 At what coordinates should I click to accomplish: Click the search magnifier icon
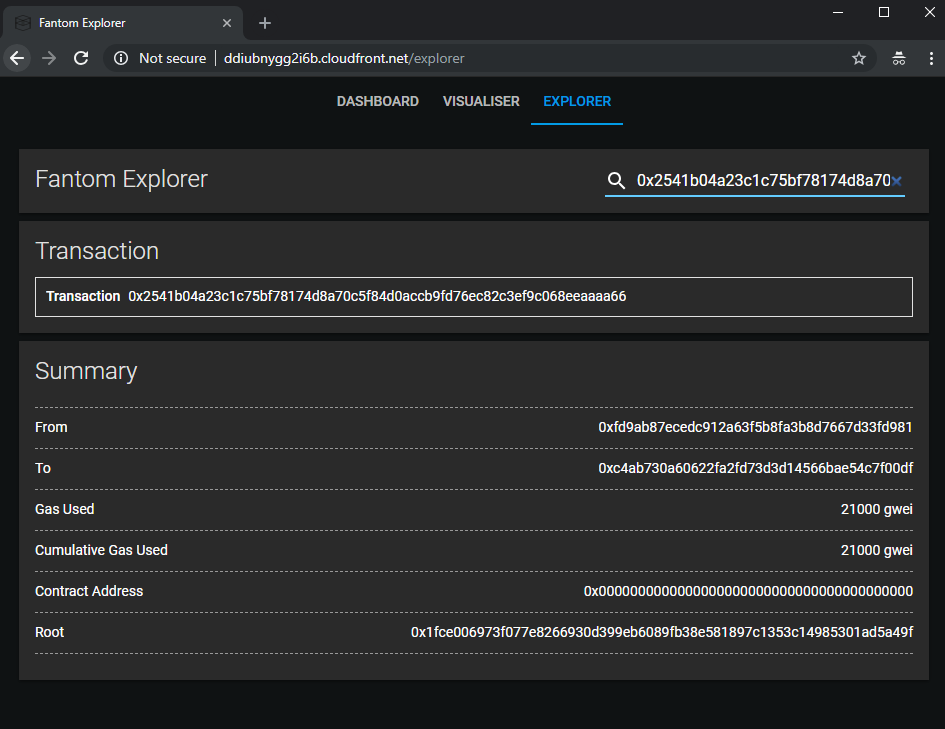tap(616, 180)
